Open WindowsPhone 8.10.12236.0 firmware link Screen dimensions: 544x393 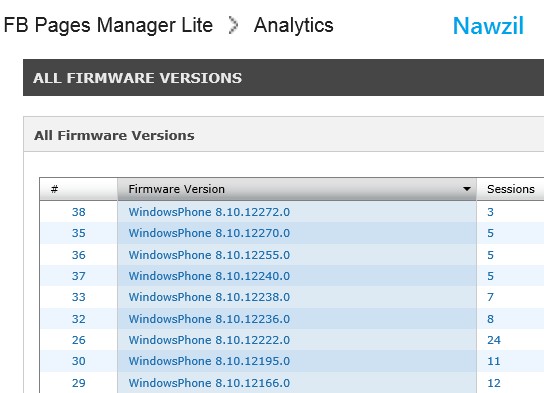[209, 319]
